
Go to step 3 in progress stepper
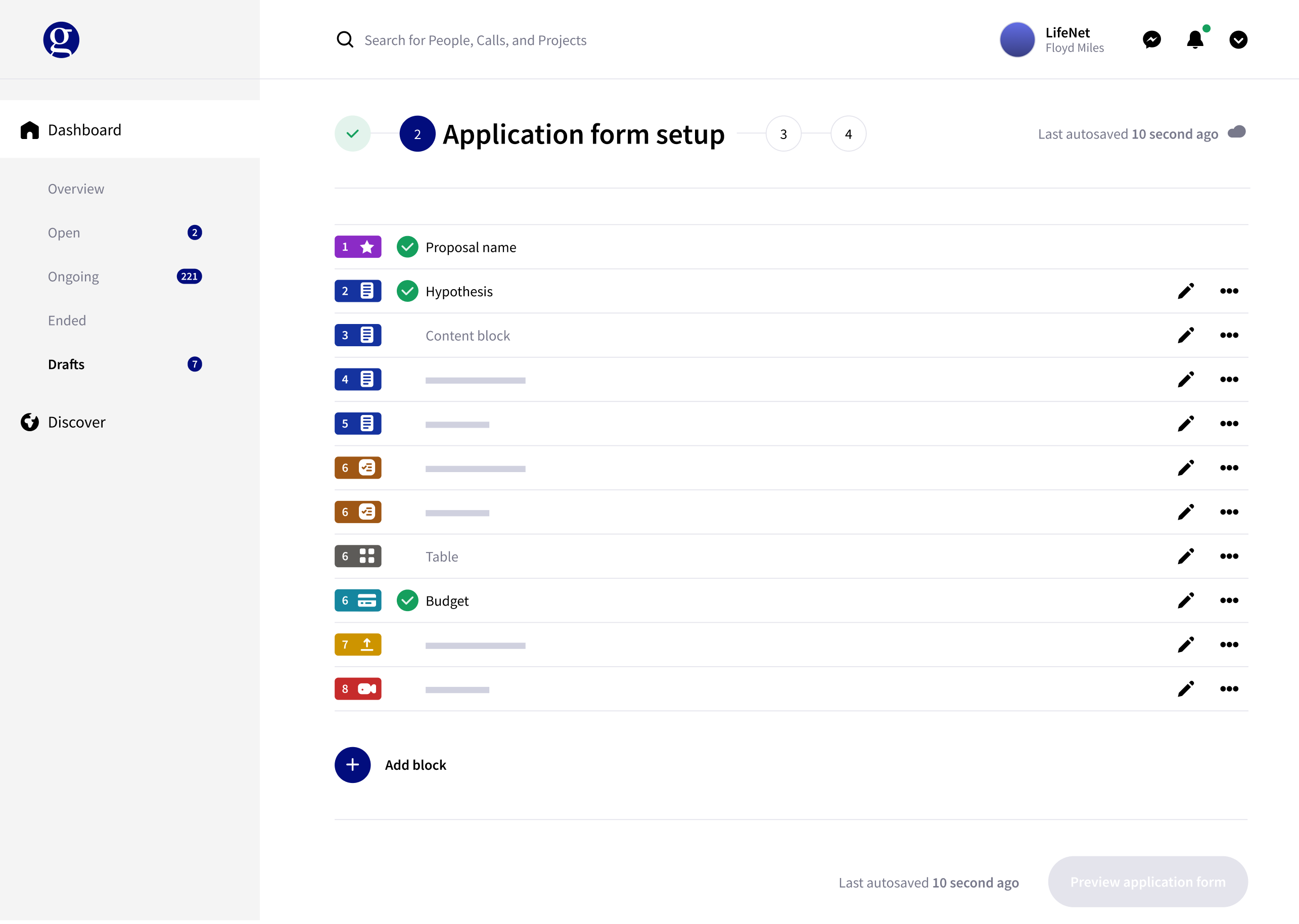[783, 134]
